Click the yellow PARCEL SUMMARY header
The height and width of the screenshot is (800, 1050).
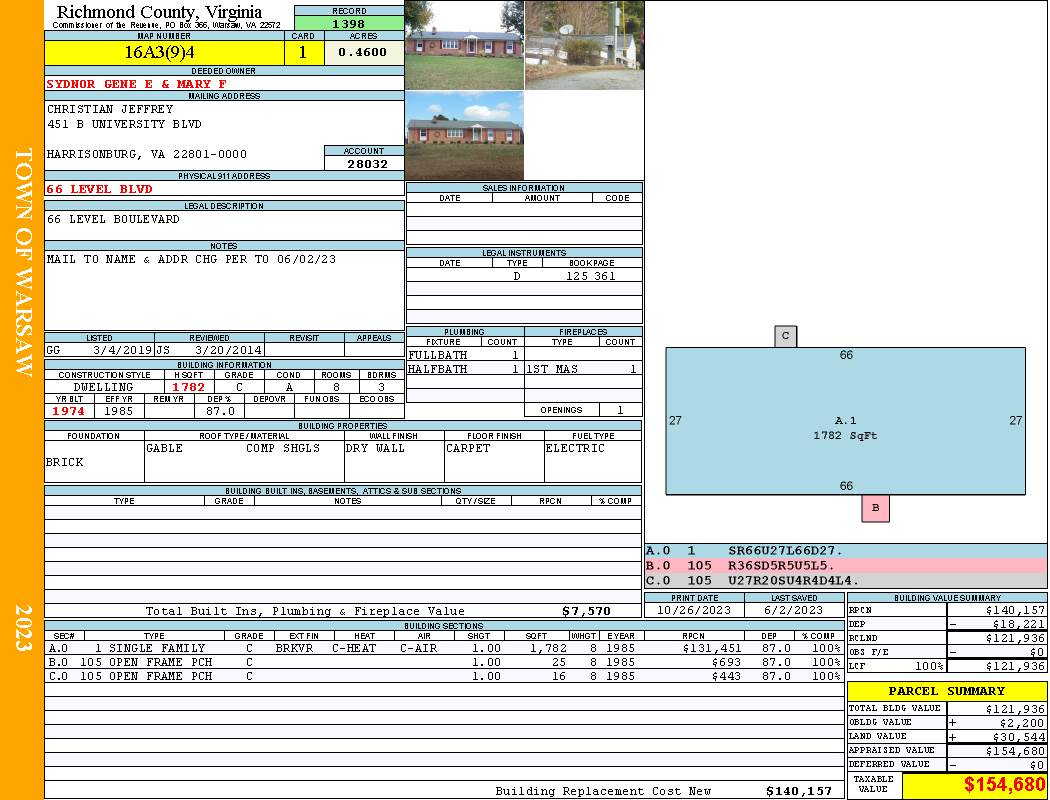[x=946, y=691]
